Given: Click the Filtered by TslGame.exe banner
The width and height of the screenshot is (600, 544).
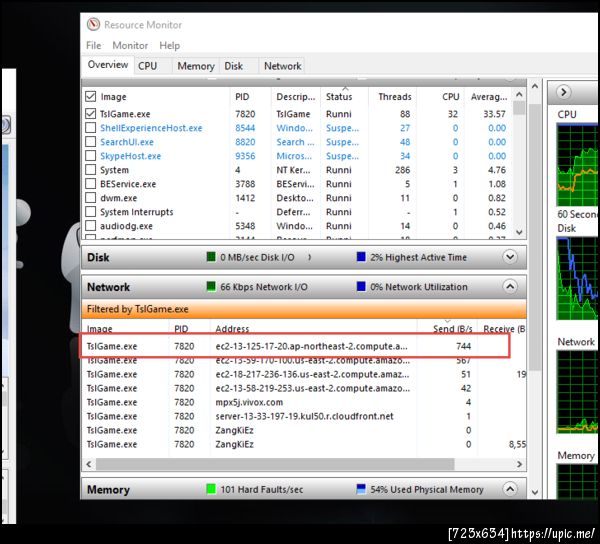Looking at the screenshot, I should [304, 309].
